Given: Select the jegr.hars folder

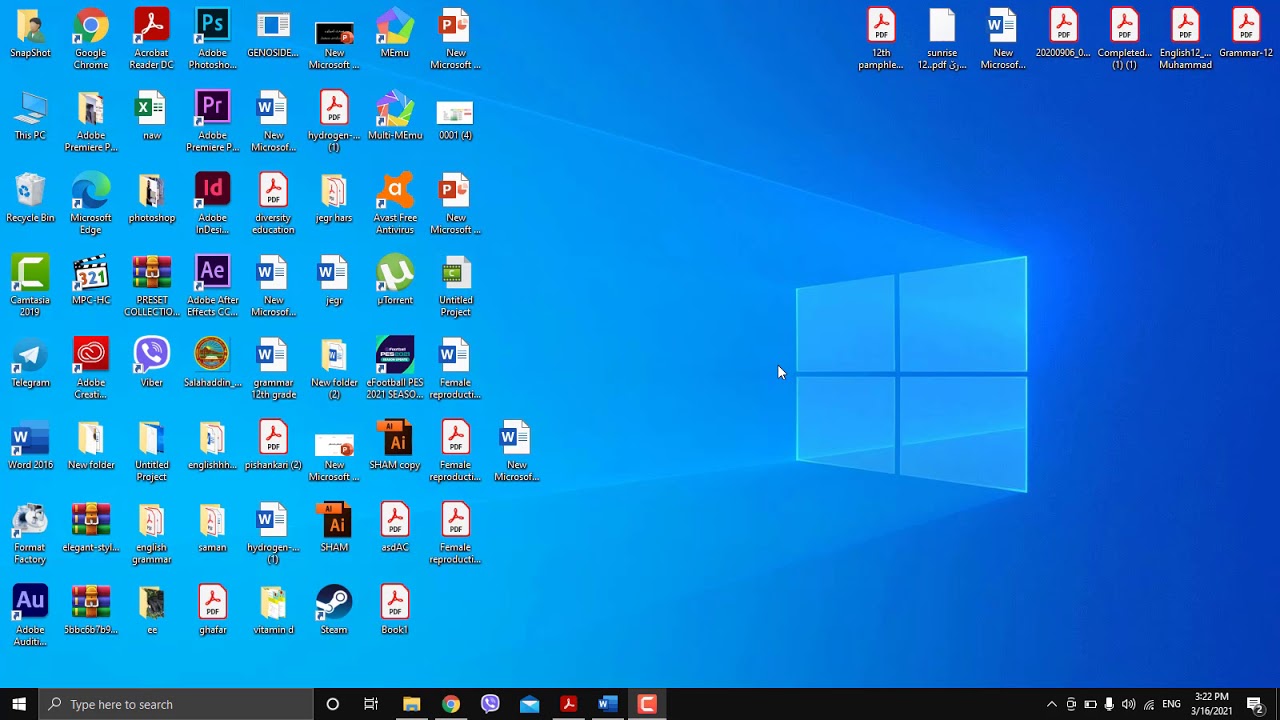Looking at the screenshot, I should 334,198.
